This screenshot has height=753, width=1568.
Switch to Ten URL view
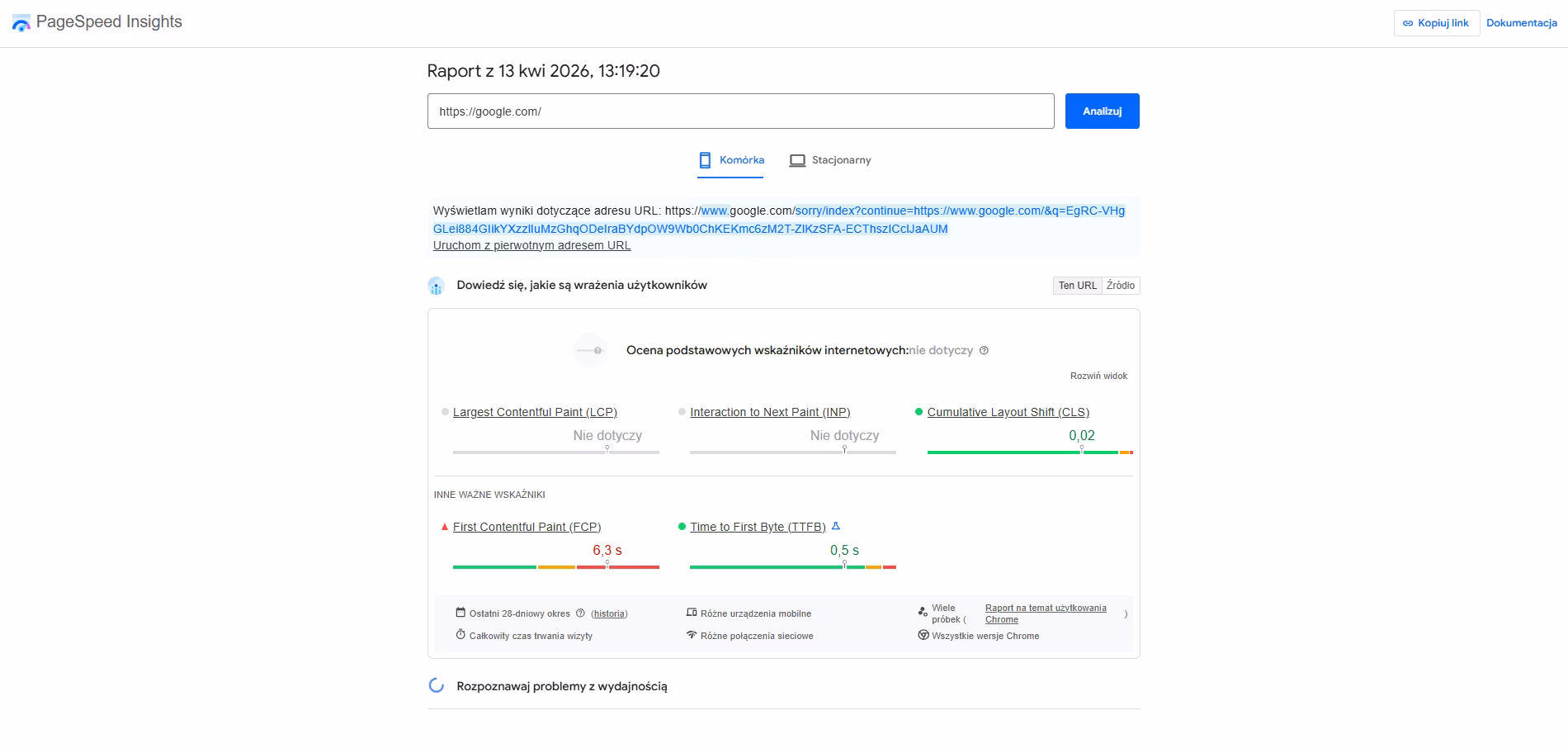[x=1078, y=286]
